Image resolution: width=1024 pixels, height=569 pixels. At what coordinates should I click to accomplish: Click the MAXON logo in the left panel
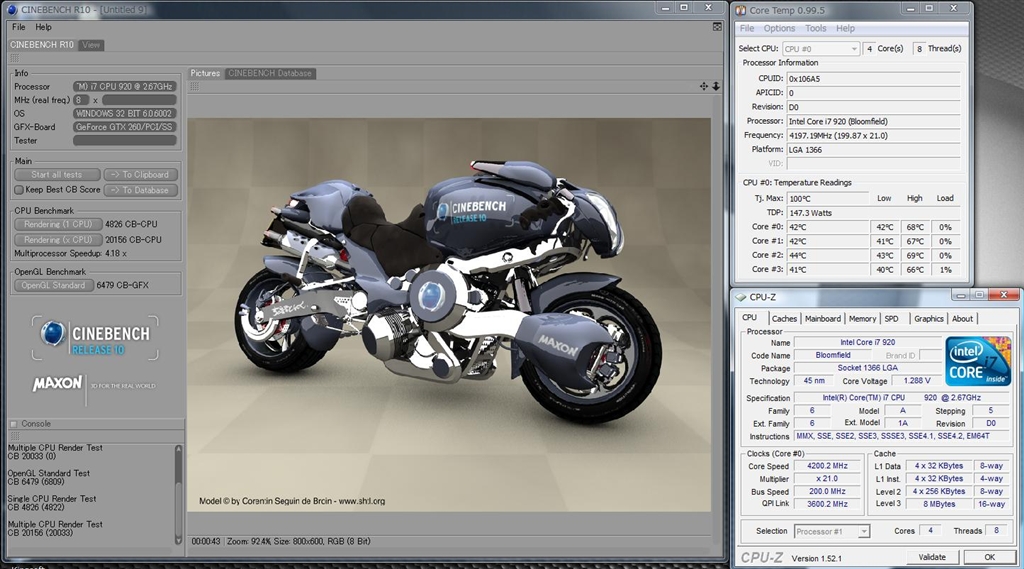(57, 383)
